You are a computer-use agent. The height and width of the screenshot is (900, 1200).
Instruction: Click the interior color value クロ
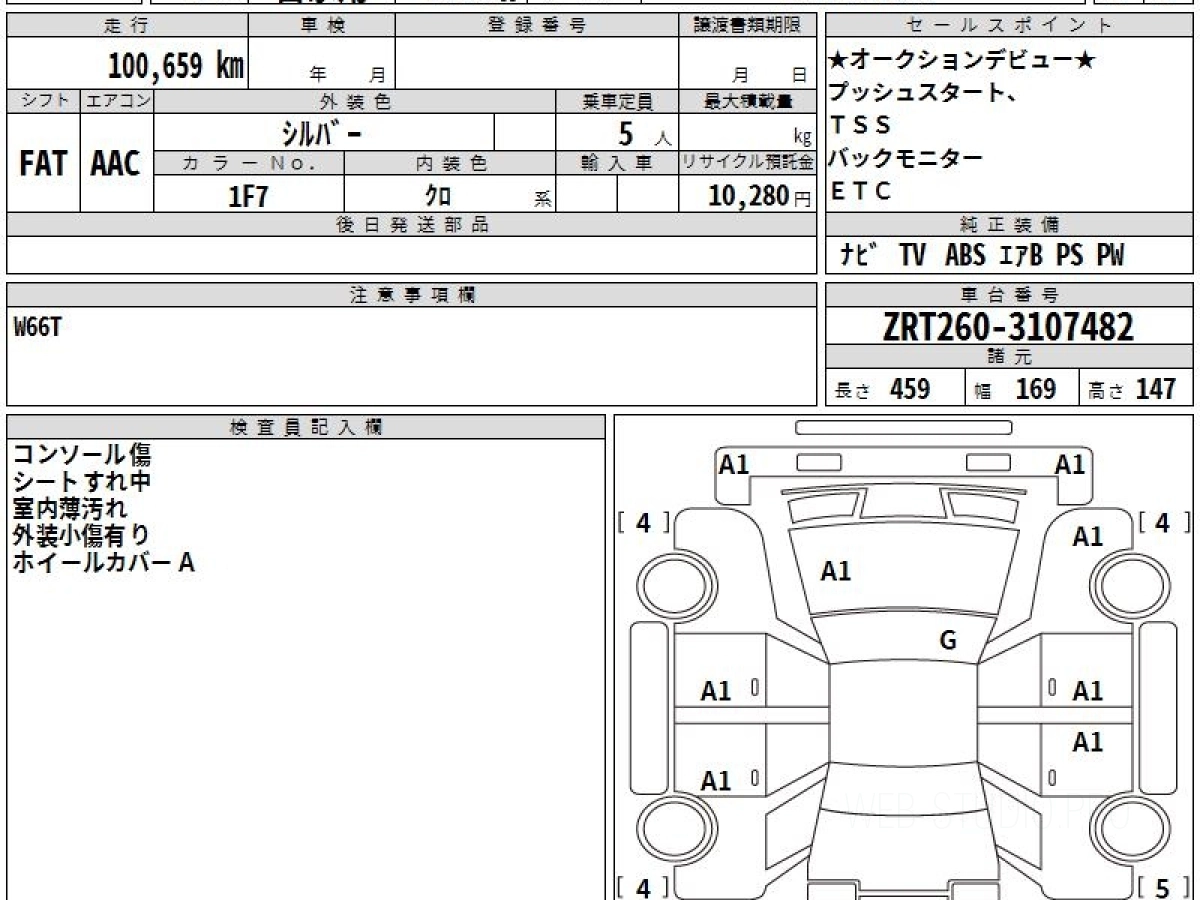pos(438,196)
